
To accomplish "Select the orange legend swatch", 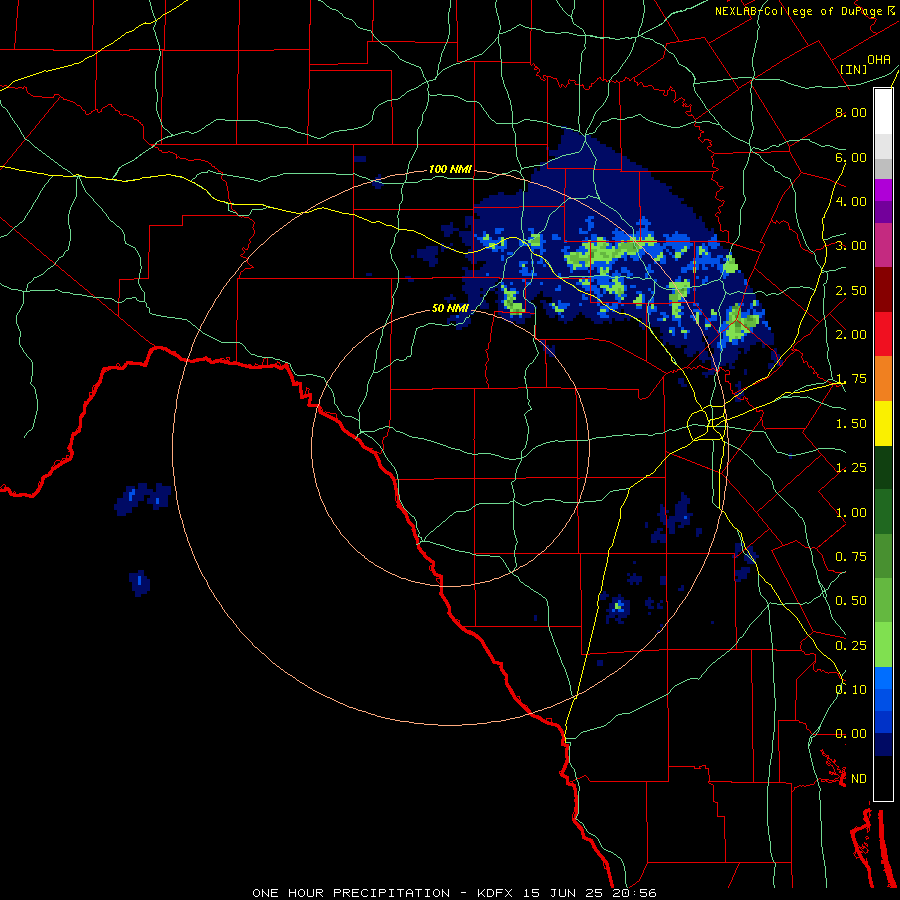I will coord(883,379).
